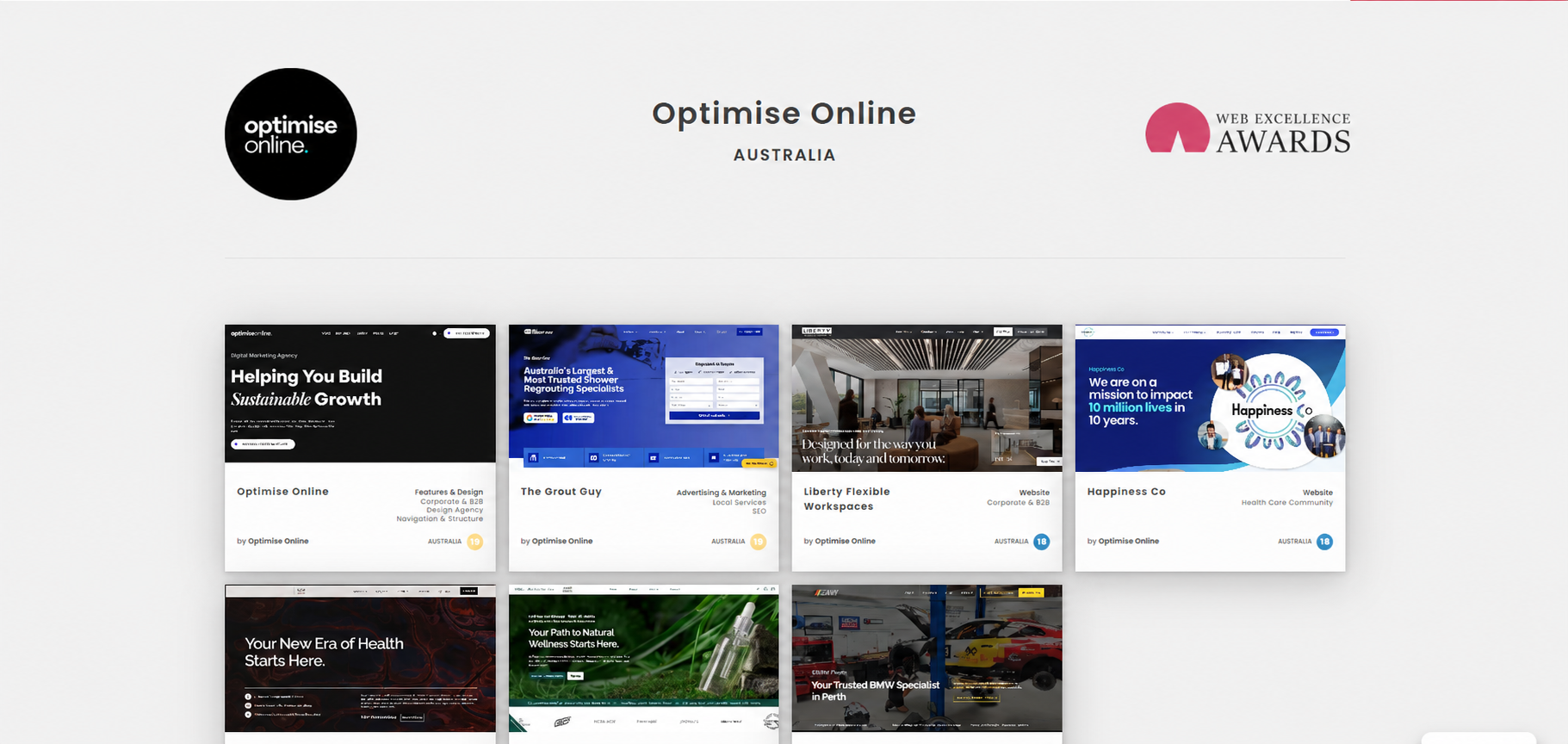
Task: Click the score badge 18 on Liberty Flexible Workspaces card
Action: pos(1041,542)
